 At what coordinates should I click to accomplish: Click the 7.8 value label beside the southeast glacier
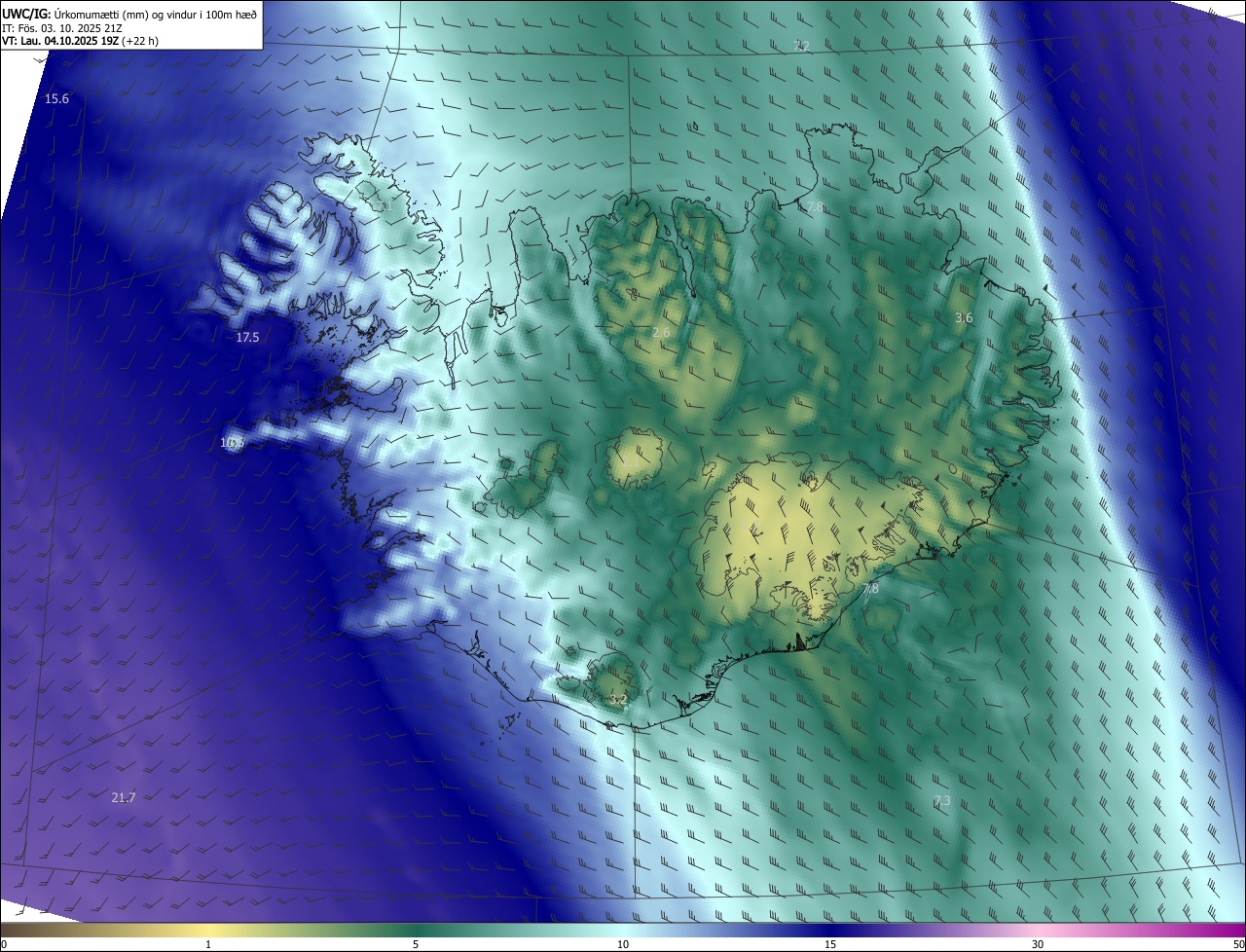pyautogui.click(x=871, y=589)
